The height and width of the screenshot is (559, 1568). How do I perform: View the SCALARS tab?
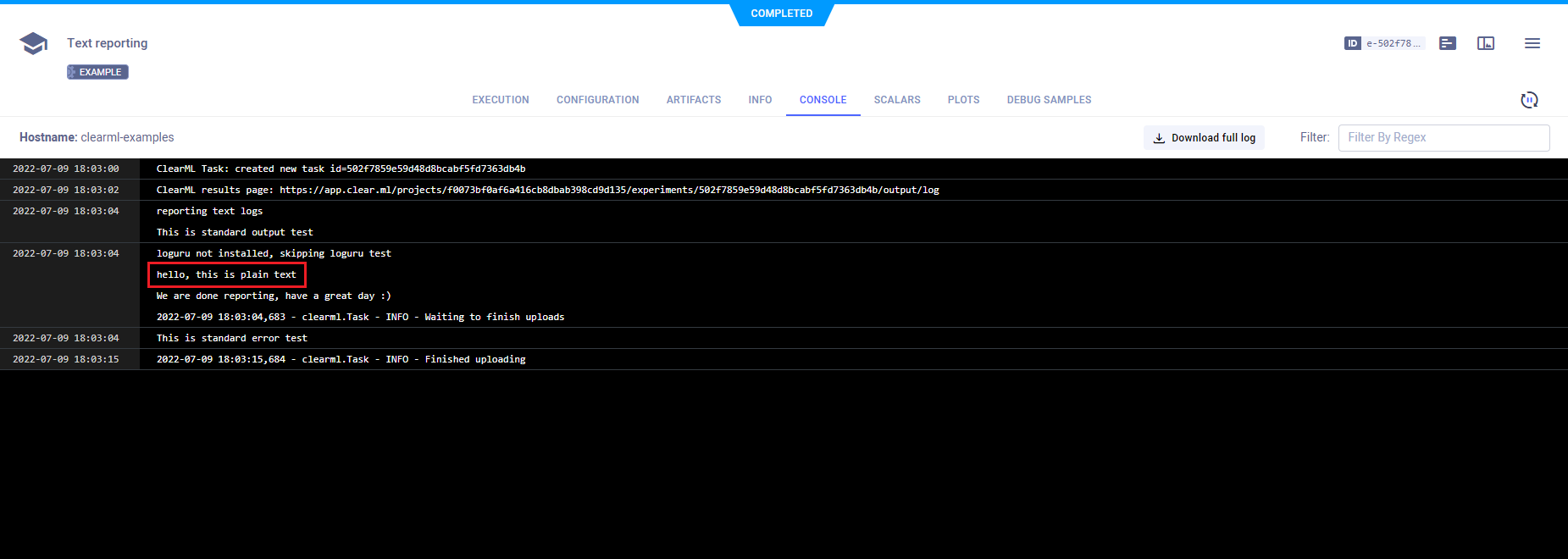point(897,100)
